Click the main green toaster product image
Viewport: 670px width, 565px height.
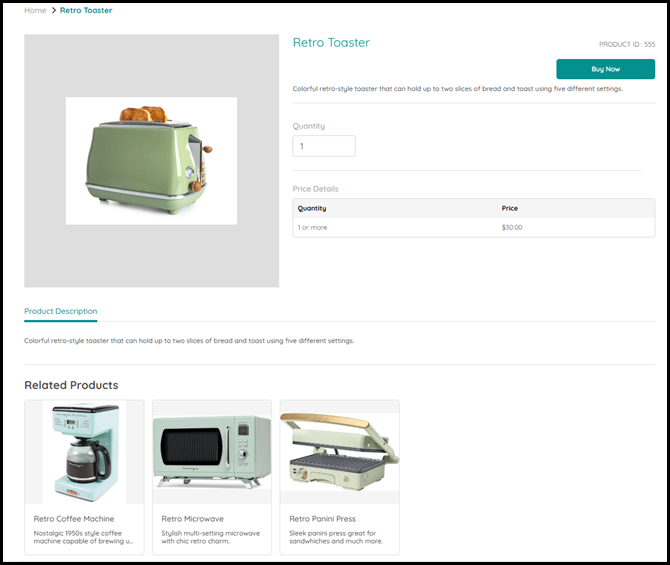[x=151, y=160]
